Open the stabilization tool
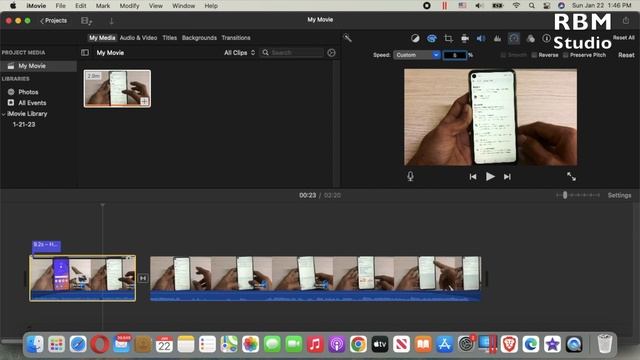 coord(465,38)
